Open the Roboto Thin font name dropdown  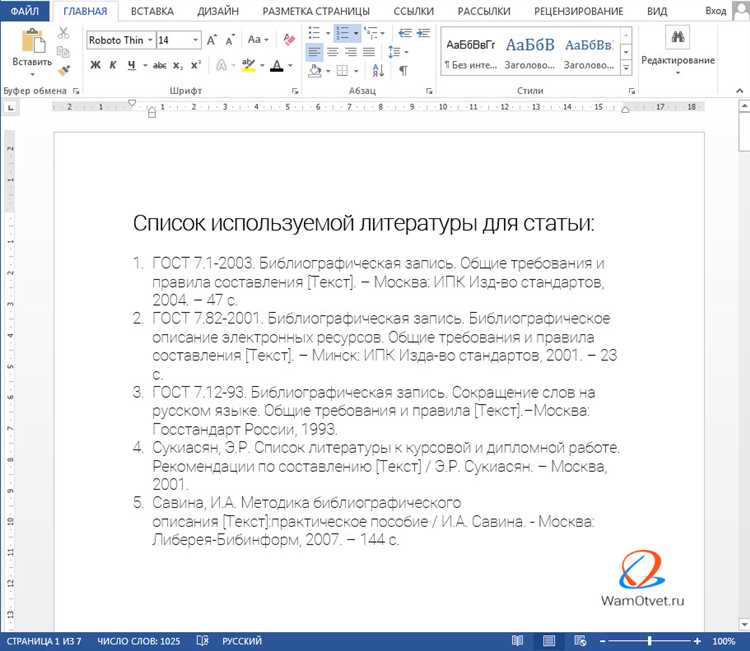point(150,40)
